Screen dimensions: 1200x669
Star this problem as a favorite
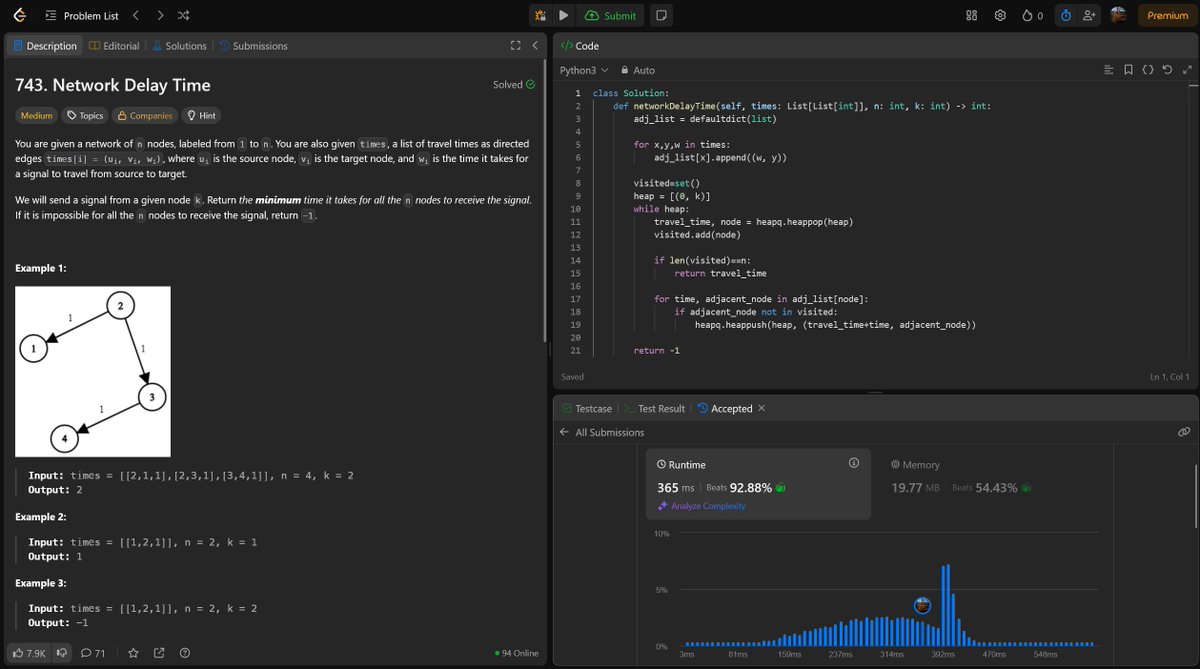133,652
